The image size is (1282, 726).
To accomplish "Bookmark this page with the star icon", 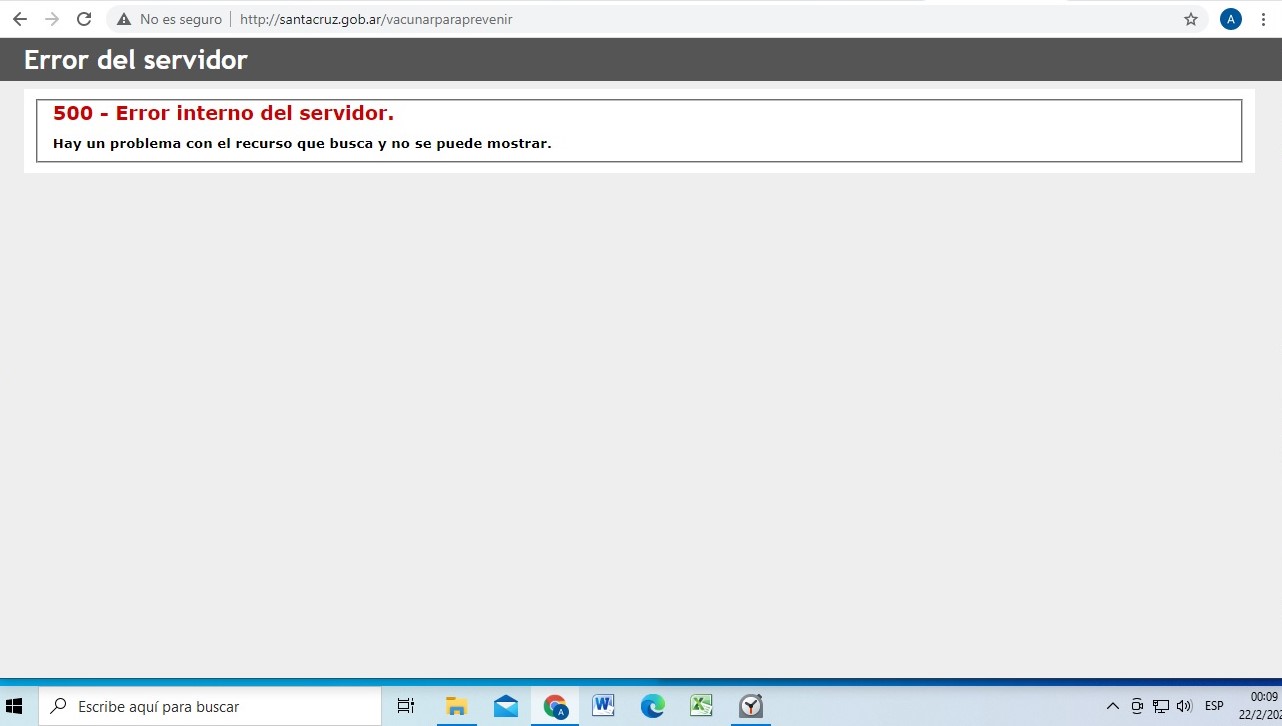I will coord(1190,19).
